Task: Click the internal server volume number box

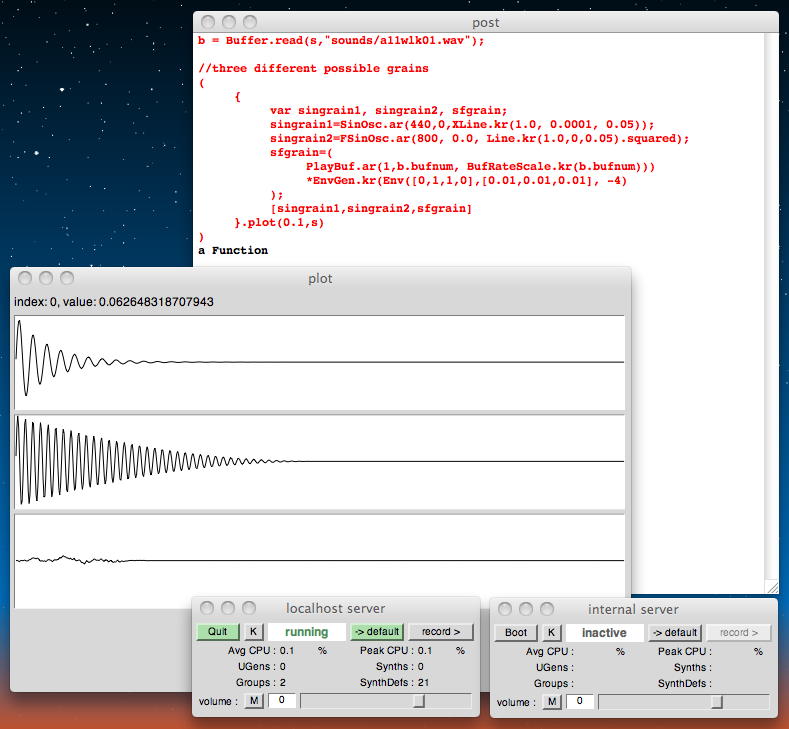Action: coord(580,702)
